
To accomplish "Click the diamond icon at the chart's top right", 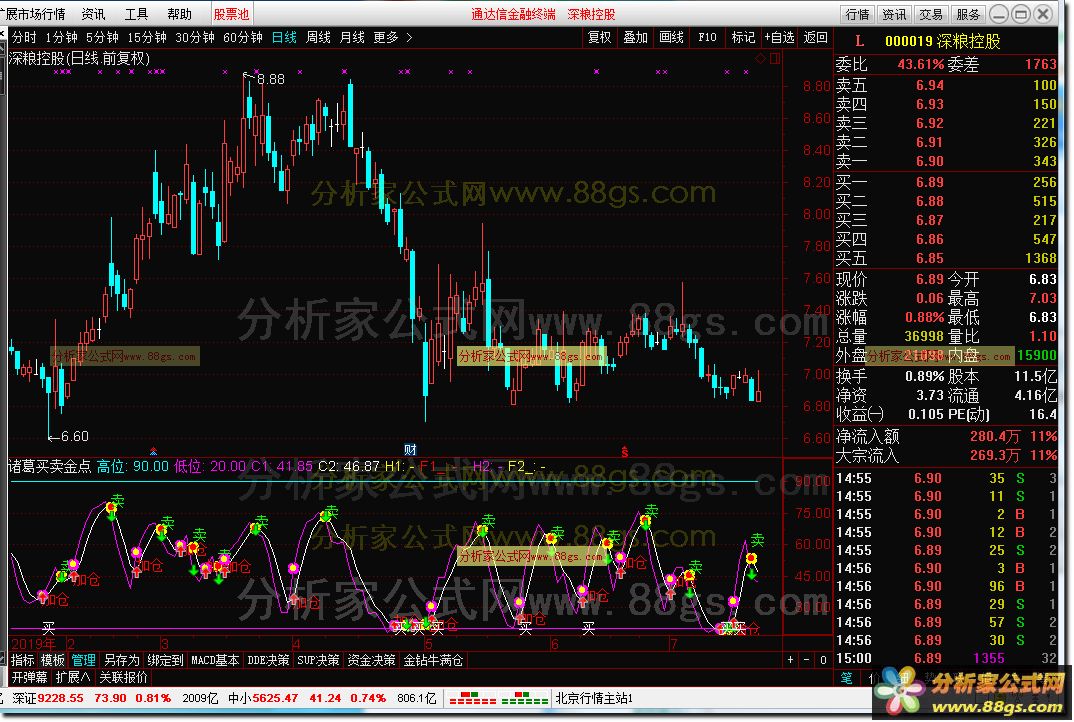I will (x=761, y=59).
